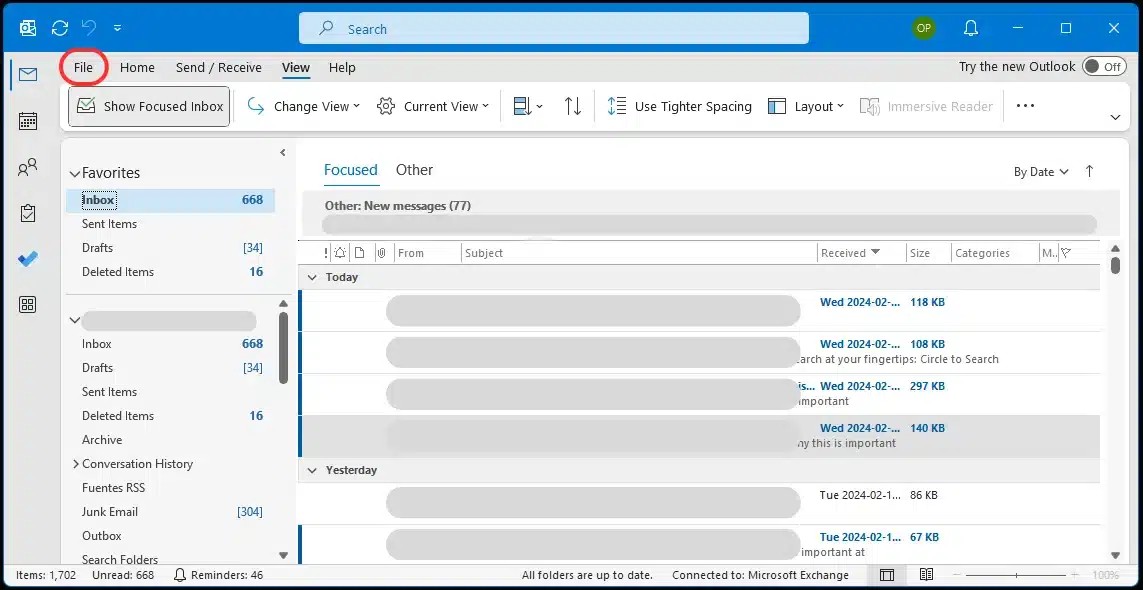Image resolution: width=1143 pixels, height=590 pixels.
Task: Click the Reminders: 46 bell in status bar
Action: pos(219,575)
